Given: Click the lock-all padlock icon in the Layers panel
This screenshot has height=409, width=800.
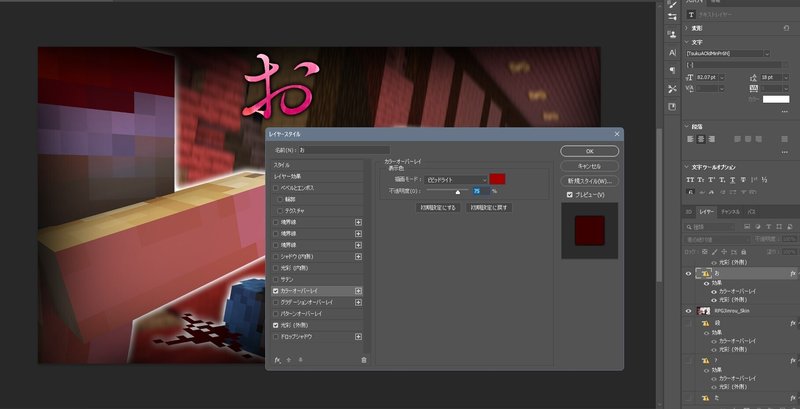Looking at the screenshot, I should coord(744,251).
